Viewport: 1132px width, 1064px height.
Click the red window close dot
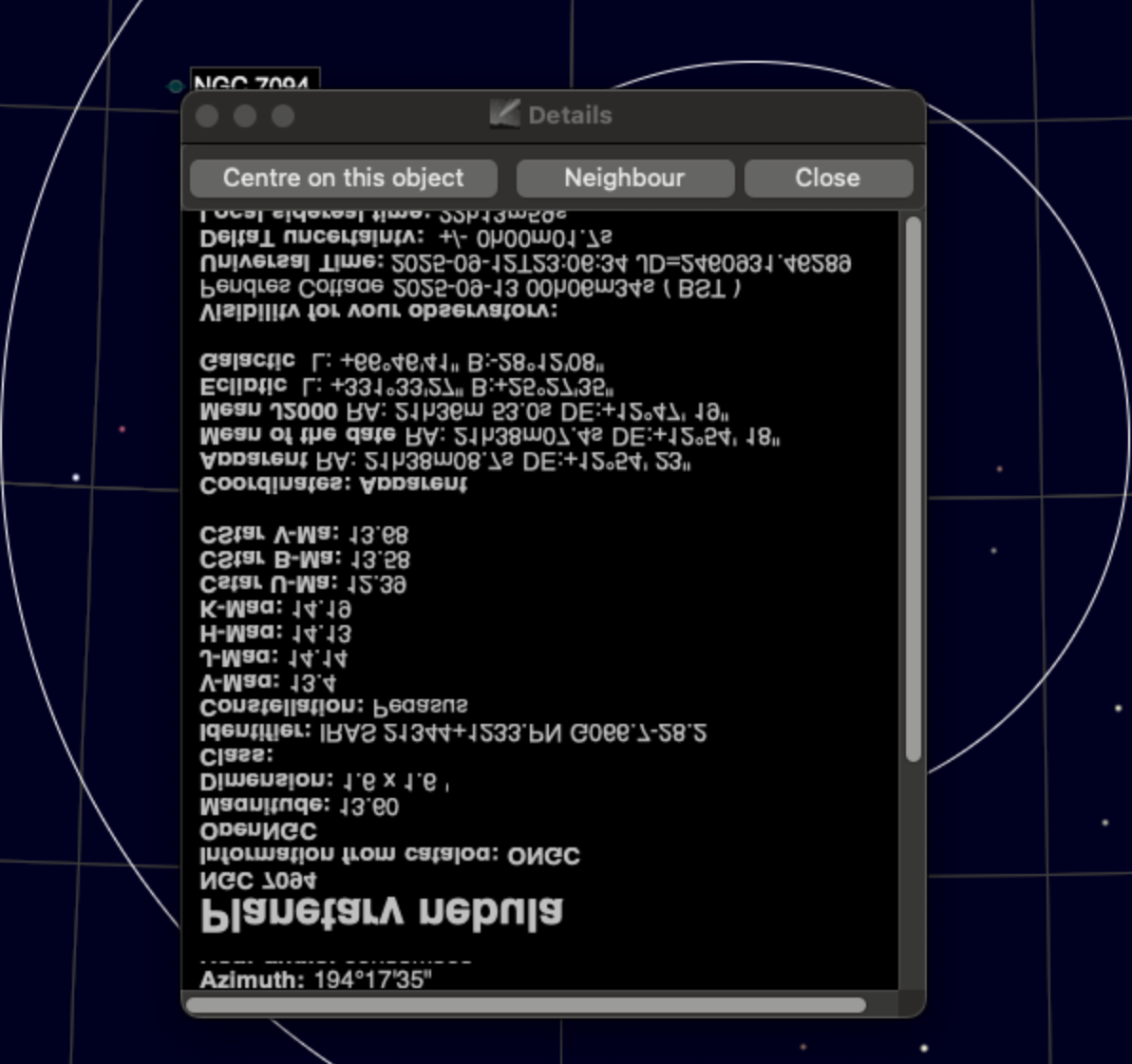click(x=207, y=116)
